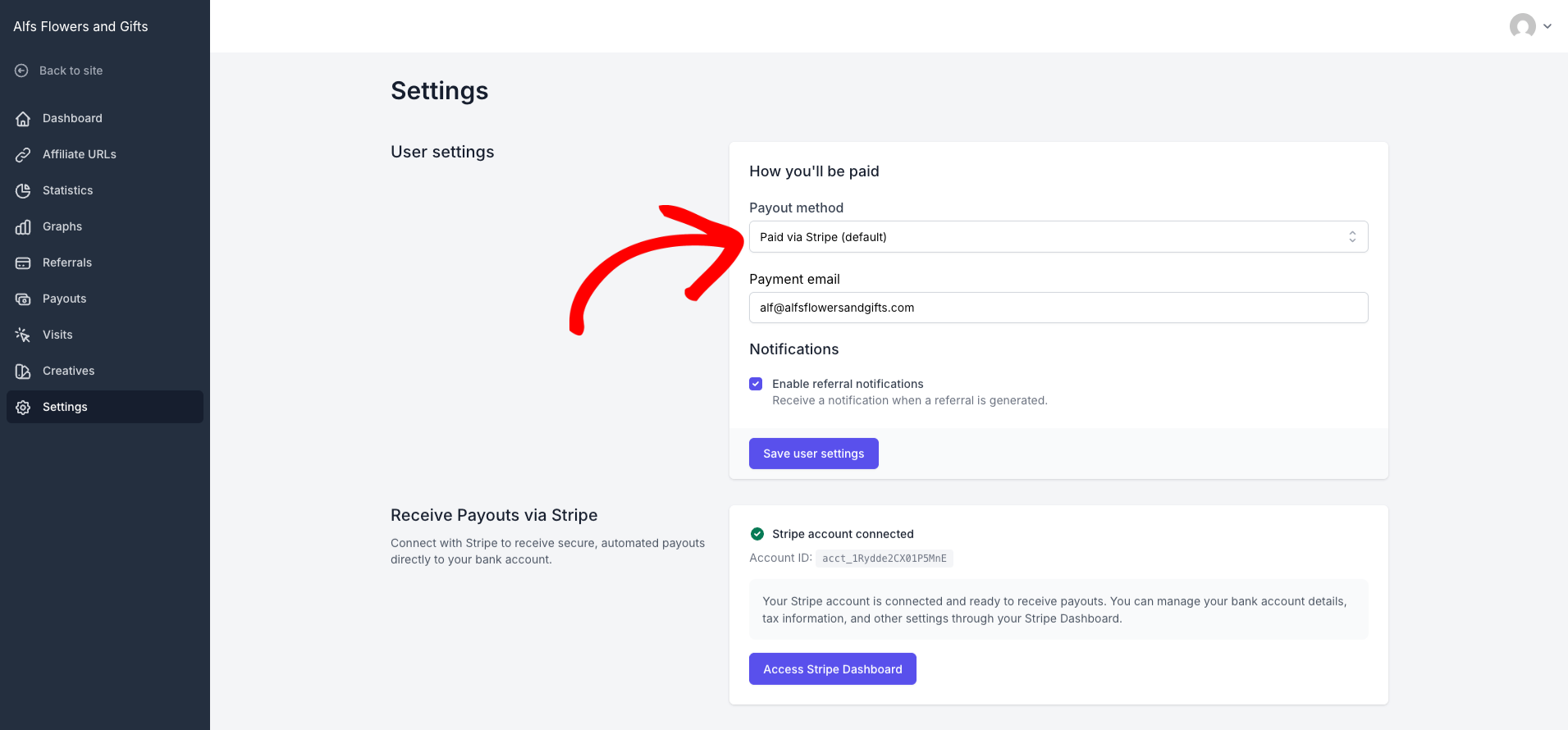Viewport: 1568px width, 730px height.
Task: Open the Creatives page
Action: 105,371
